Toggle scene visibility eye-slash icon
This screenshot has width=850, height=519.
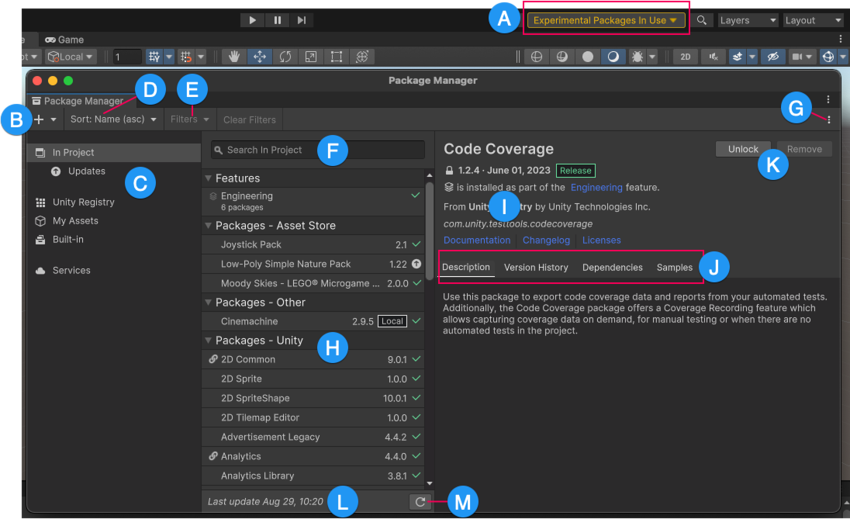pos(771,57)
